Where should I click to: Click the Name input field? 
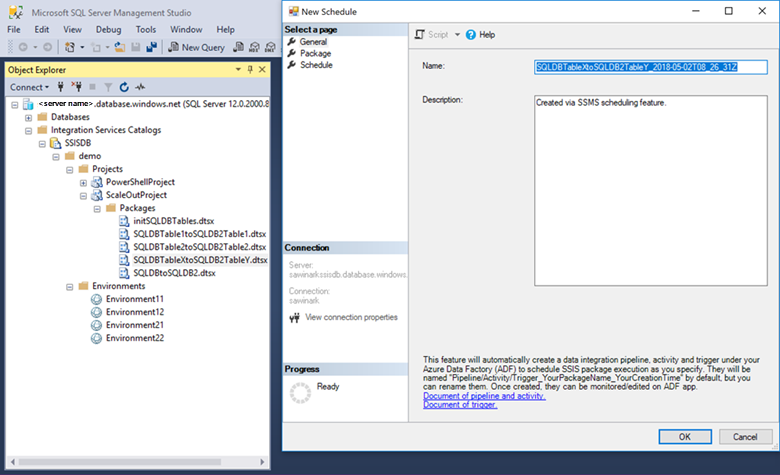(651, 67)
